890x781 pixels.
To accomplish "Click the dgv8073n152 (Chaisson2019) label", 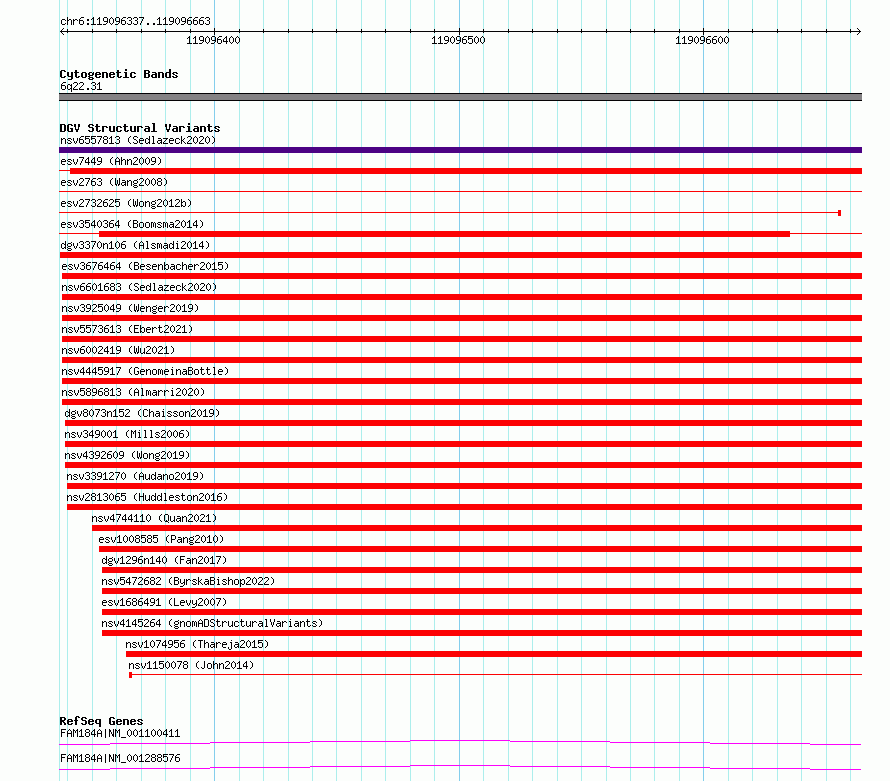I will pyautogui.click(x=142, y=413).
